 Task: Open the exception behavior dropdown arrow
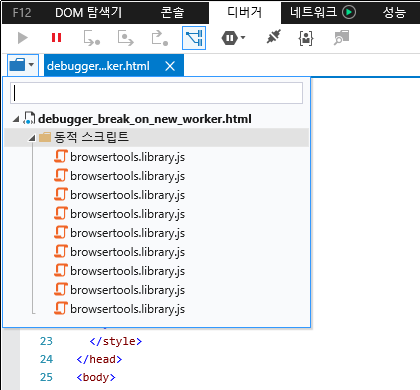[x=243, y=37]
